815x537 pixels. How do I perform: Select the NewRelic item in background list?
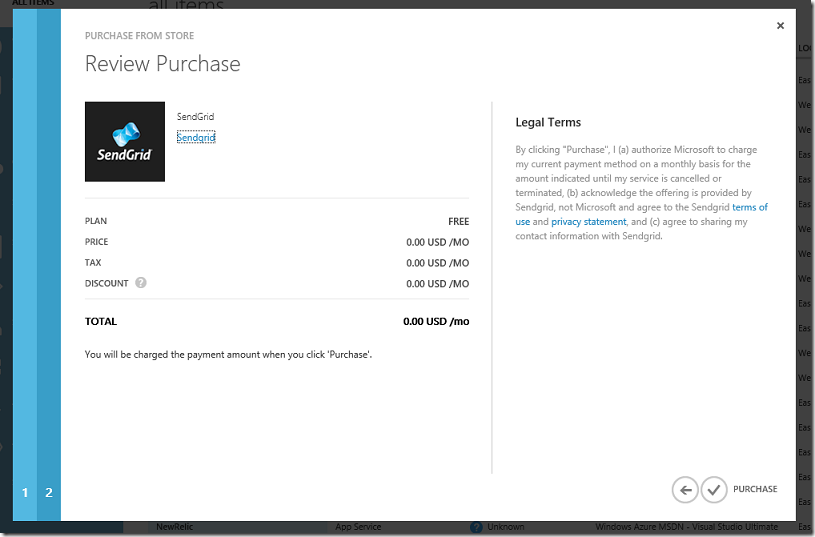[x=175, y=527]
